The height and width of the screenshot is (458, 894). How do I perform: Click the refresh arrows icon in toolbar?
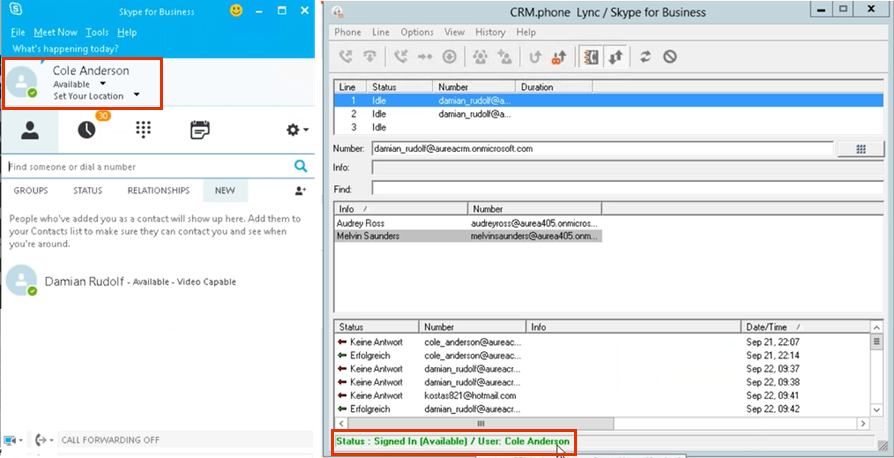point(645,56)
